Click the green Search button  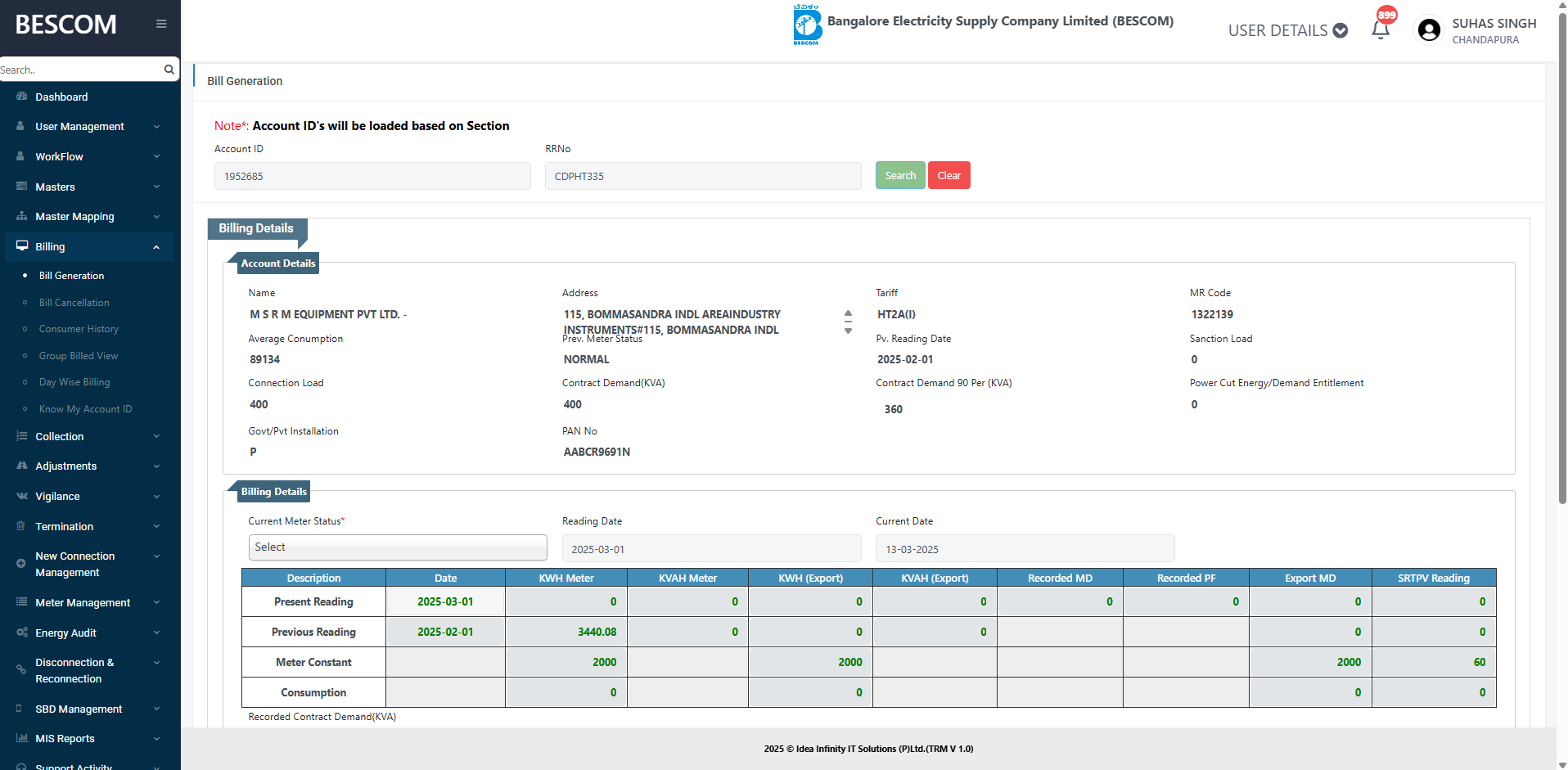[x=900, y=175]
